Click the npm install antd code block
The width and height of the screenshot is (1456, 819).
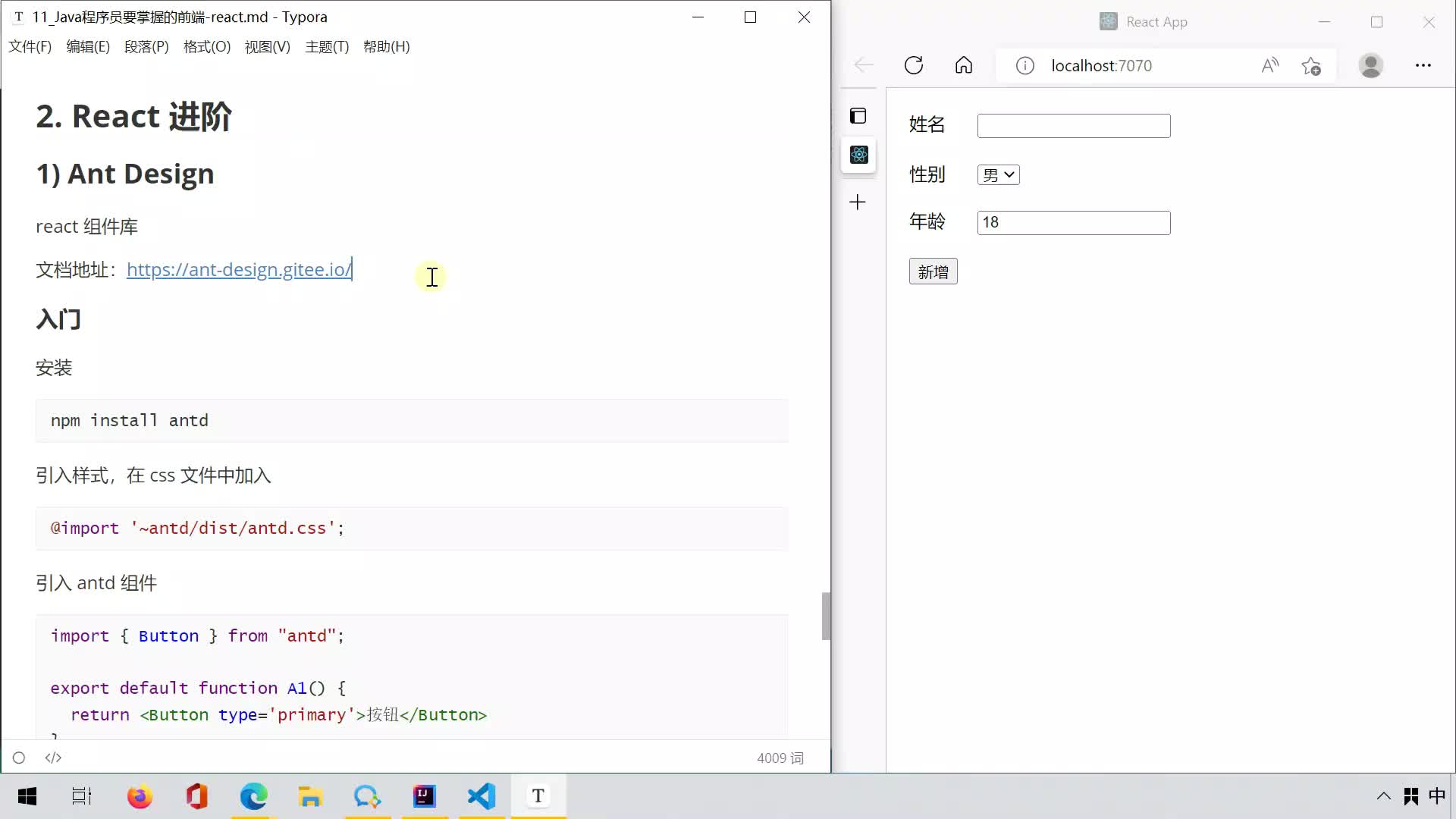coord(412,421)
